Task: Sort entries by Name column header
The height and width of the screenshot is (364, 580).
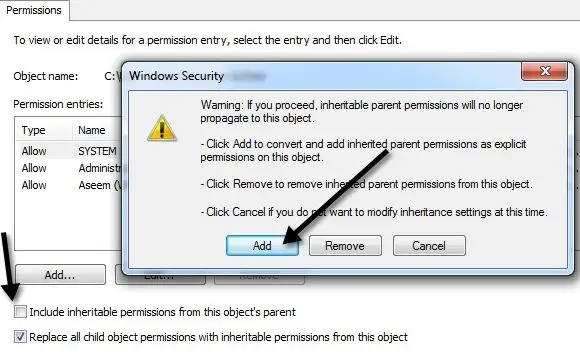Action: pyautogui.click(x=97, y=130)
